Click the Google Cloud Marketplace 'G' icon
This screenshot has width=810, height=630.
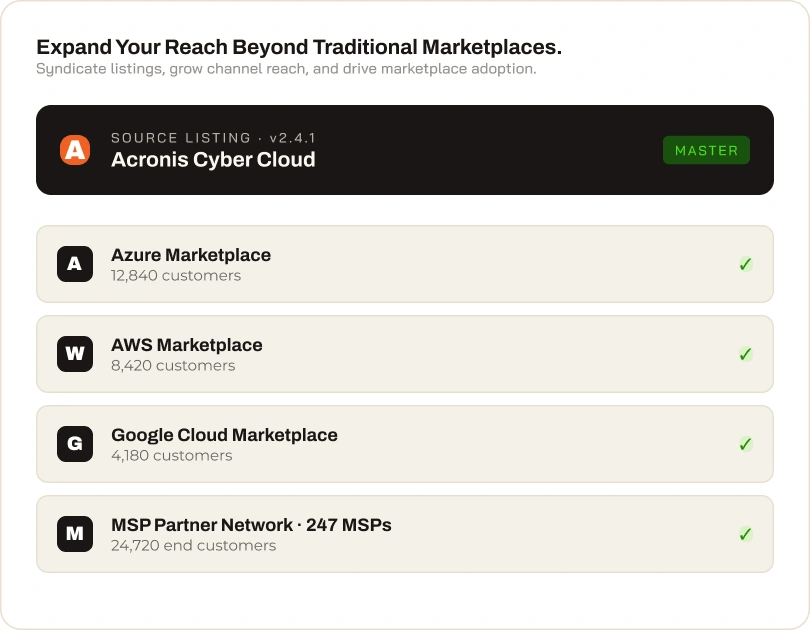75,444
